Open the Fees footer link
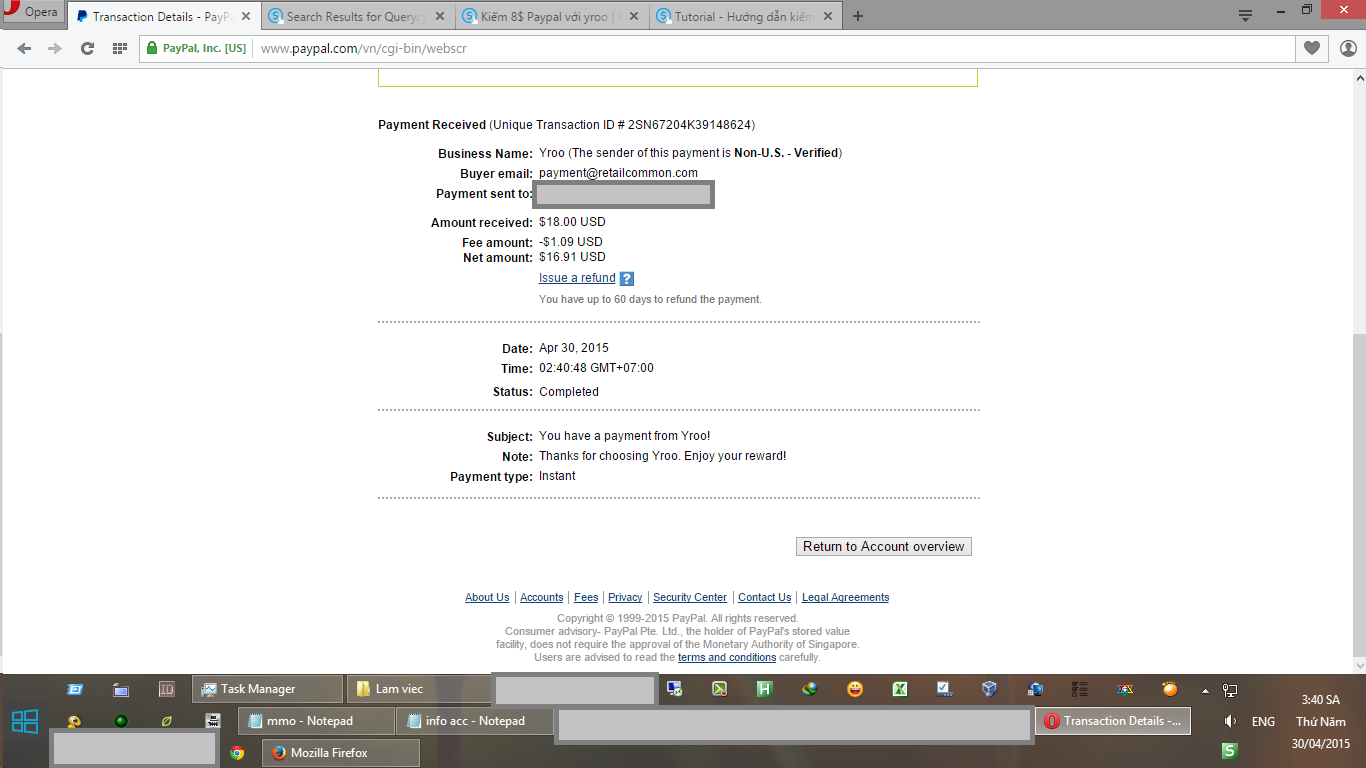This screenshot has height=768, width=1366. point(586,598)
